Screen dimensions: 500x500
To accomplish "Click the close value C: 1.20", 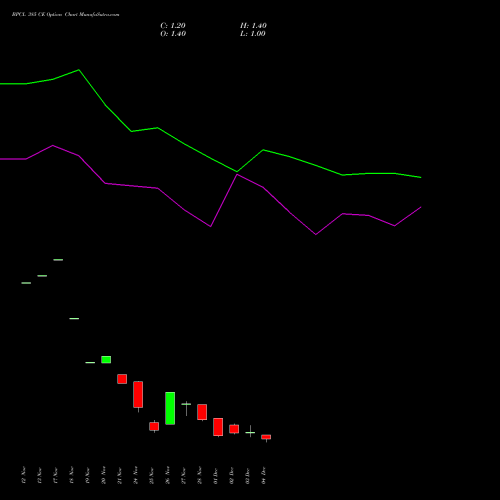I will pos(173,26).
